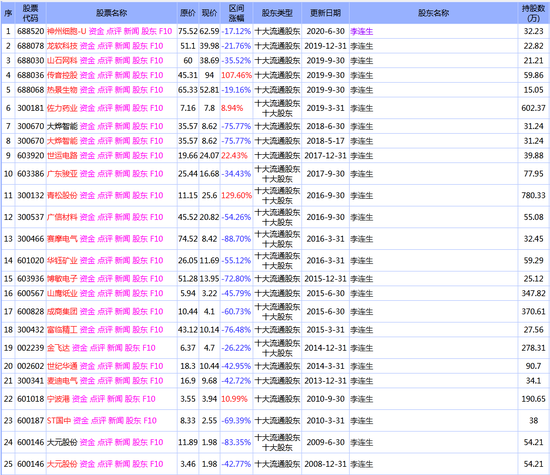
Task: Click the 股票名称 column header
Action: [x=111, y=13]
